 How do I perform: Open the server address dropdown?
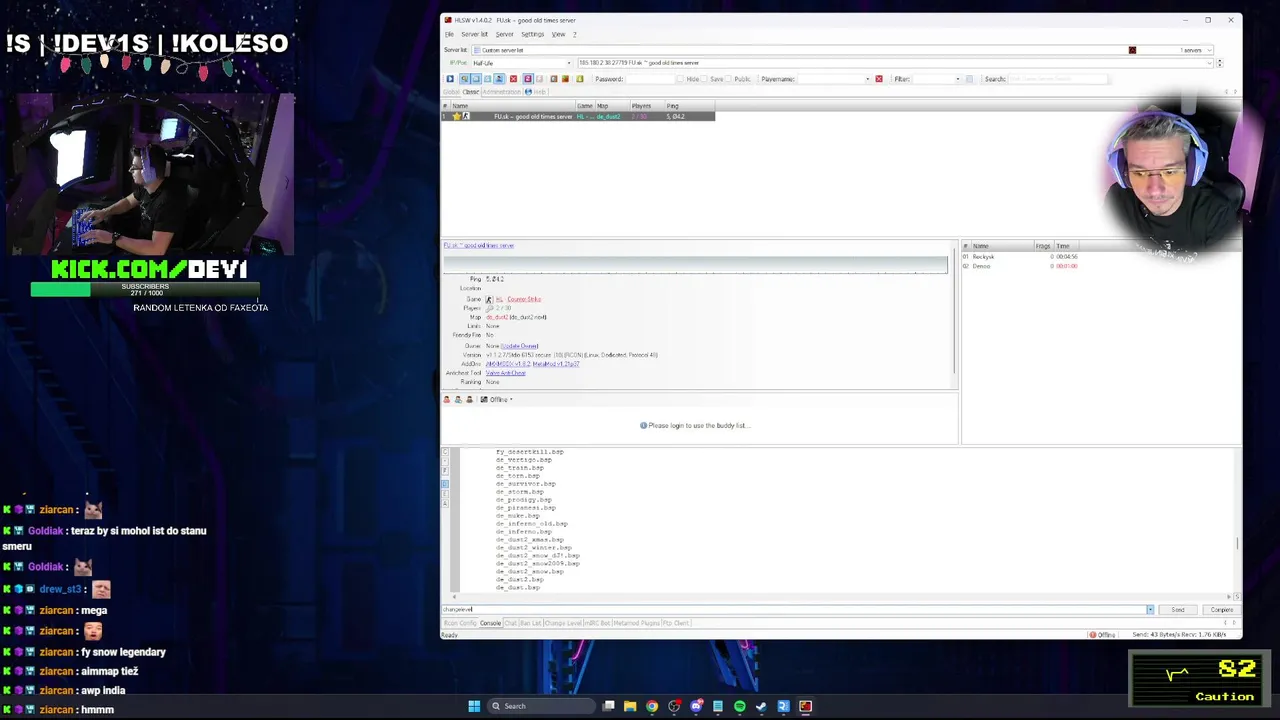click(x=1210, y=63)
